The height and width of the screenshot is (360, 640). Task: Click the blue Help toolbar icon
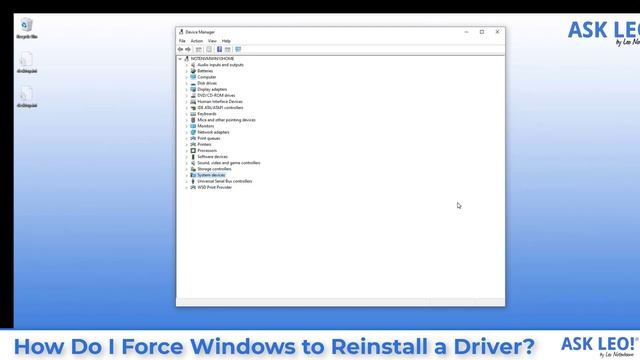[219, 49]
